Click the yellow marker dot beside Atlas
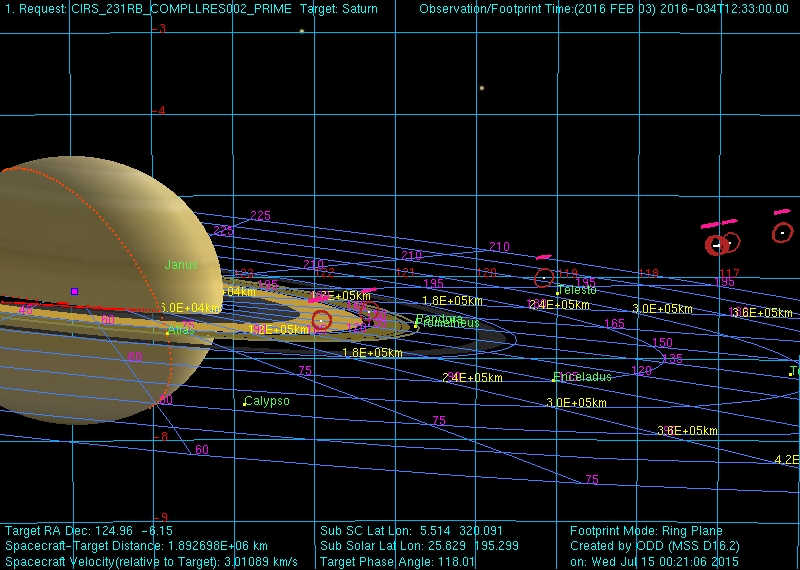 [167, 333]
